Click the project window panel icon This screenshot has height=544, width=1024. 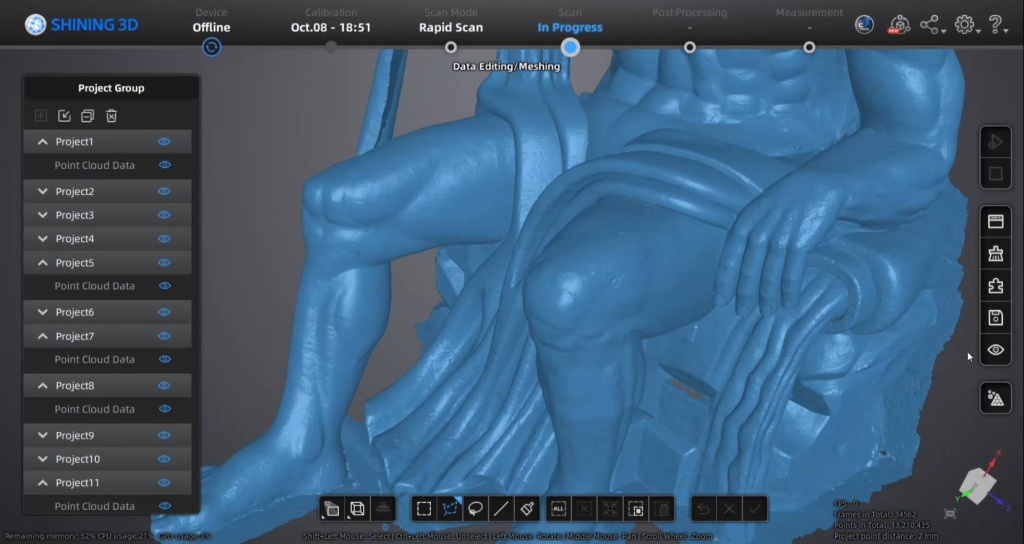[x=995, y=221]
